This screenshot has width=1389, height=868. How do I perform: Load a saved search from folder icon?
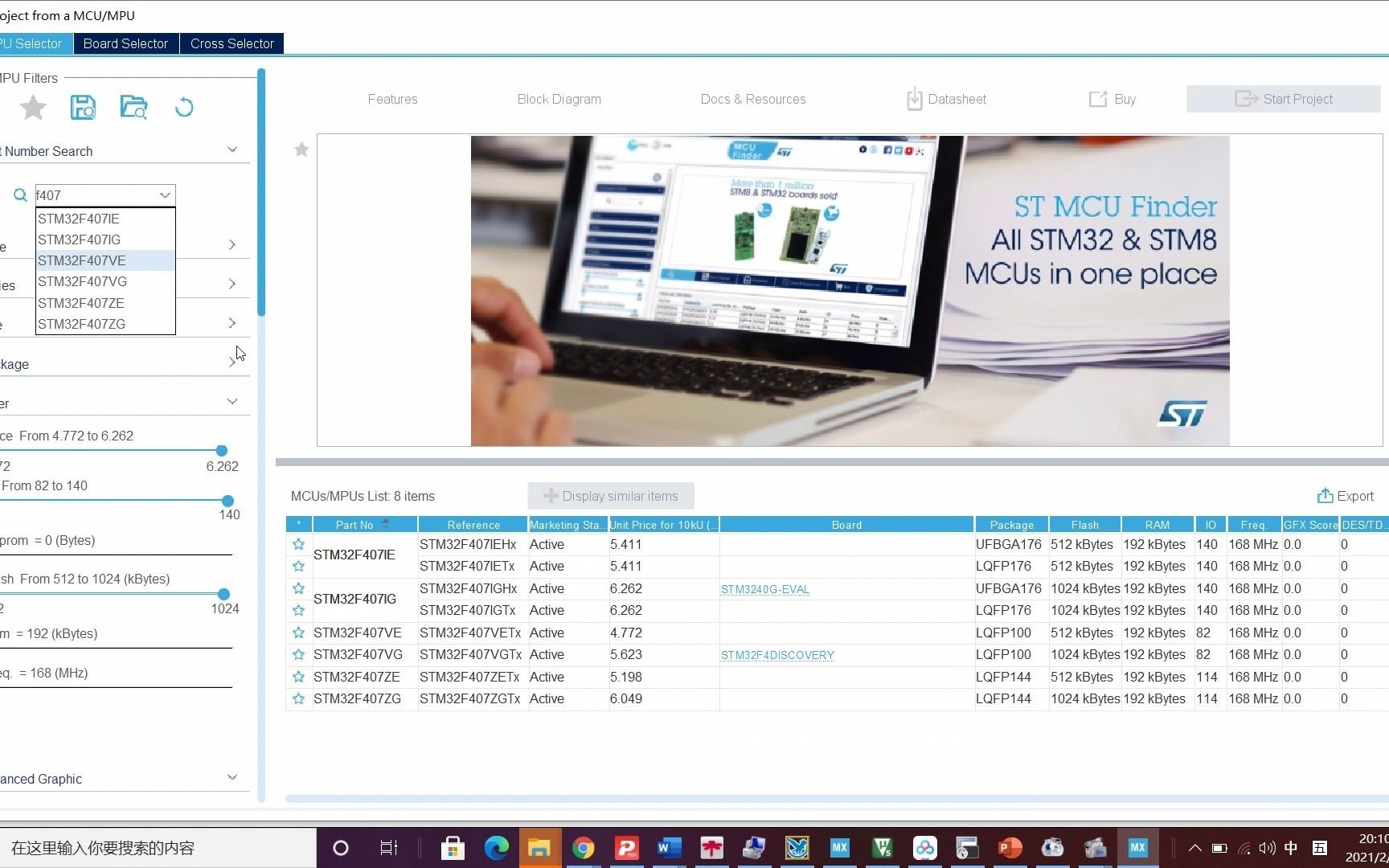coord(133,107)
